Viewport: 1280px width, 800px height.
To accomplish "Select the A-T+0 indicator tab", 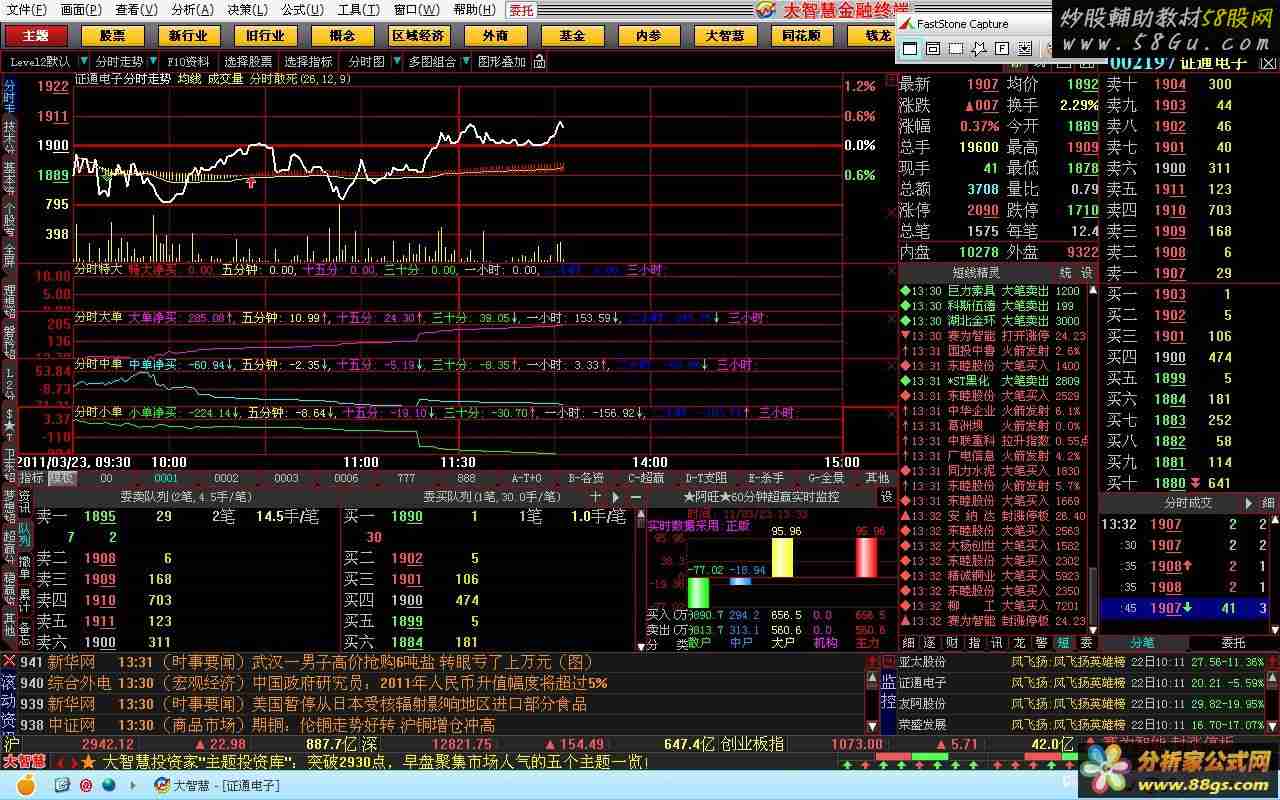I will tap(527, 478).
